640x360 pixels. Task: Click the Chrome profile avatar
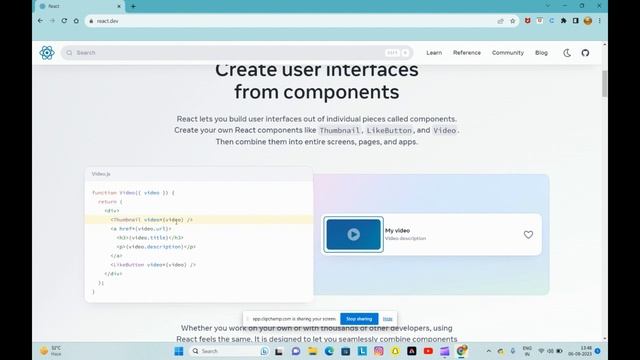tap(588, 21)
